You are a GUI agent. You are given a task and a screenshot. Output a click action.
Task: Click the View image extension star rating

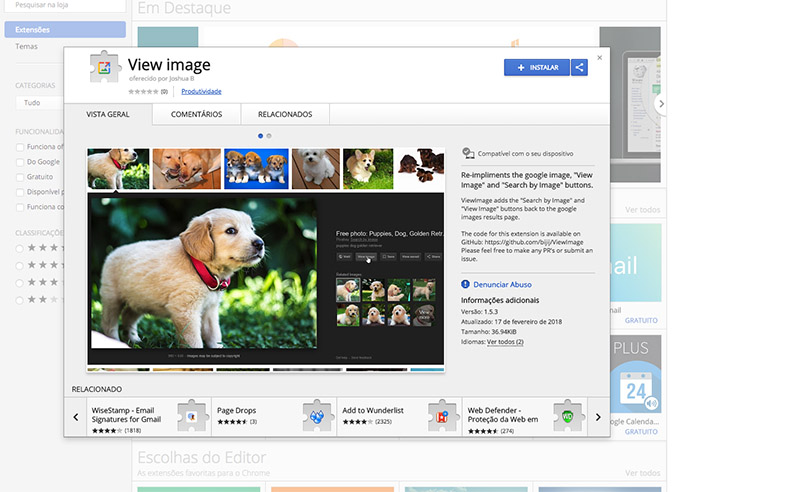tap(143, 92)
